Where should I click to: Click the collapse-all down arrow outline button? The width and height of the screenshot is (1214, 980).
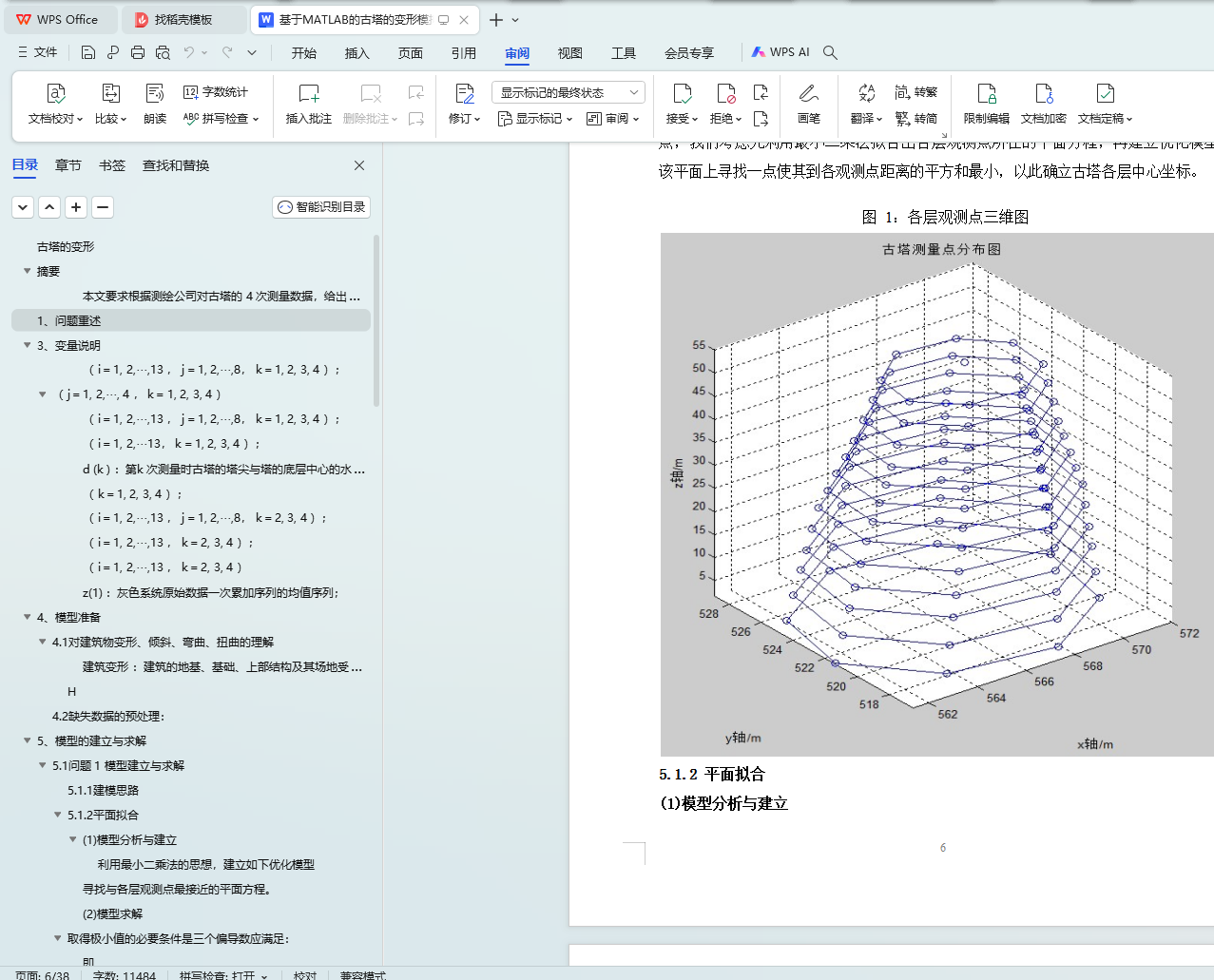coord(23,206)
